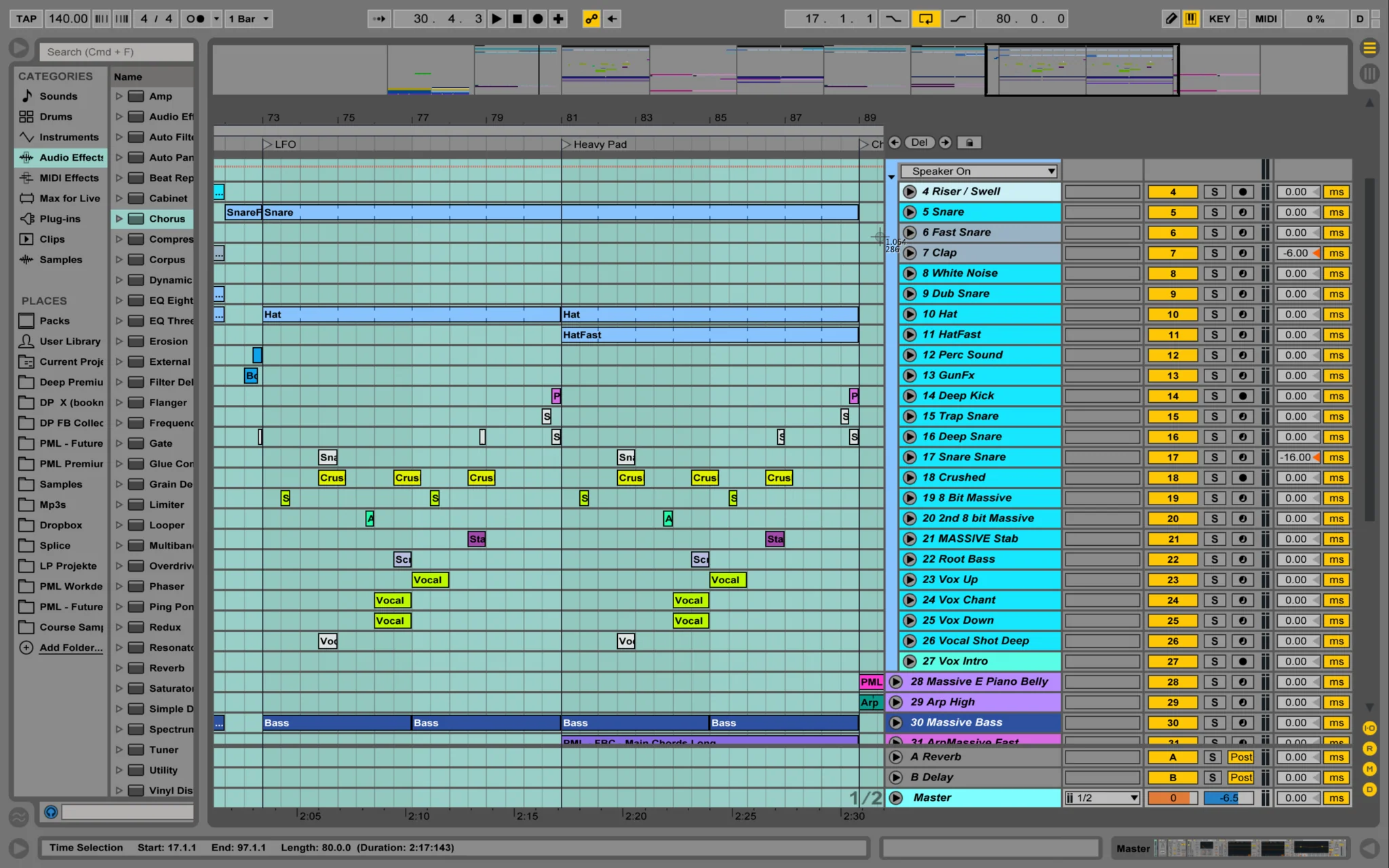Expand the Reverb folder

tap(119, 668)
